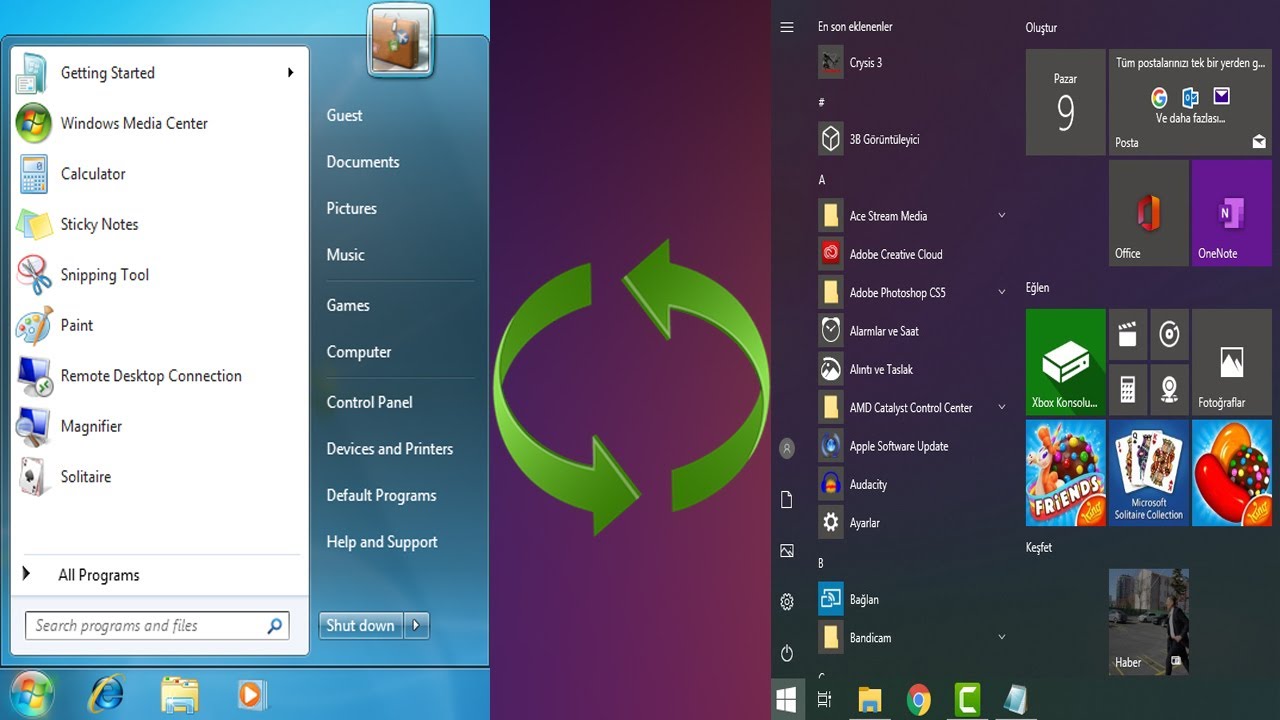The image size is (1280, 720).
Task: Open Windows Media Center in Windows 7 menu
Action: [x=134, y=123]
